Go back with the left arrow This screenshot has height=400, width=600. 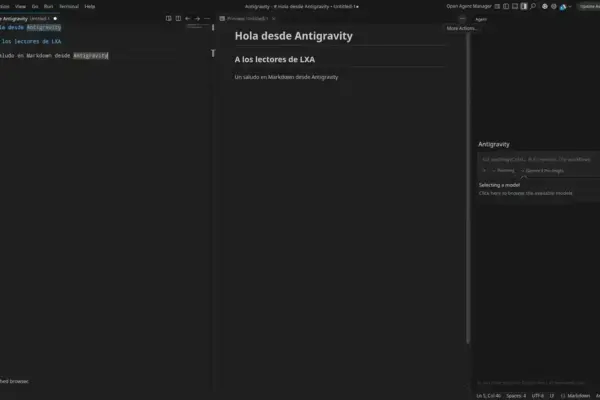click(x=188, y=18)
